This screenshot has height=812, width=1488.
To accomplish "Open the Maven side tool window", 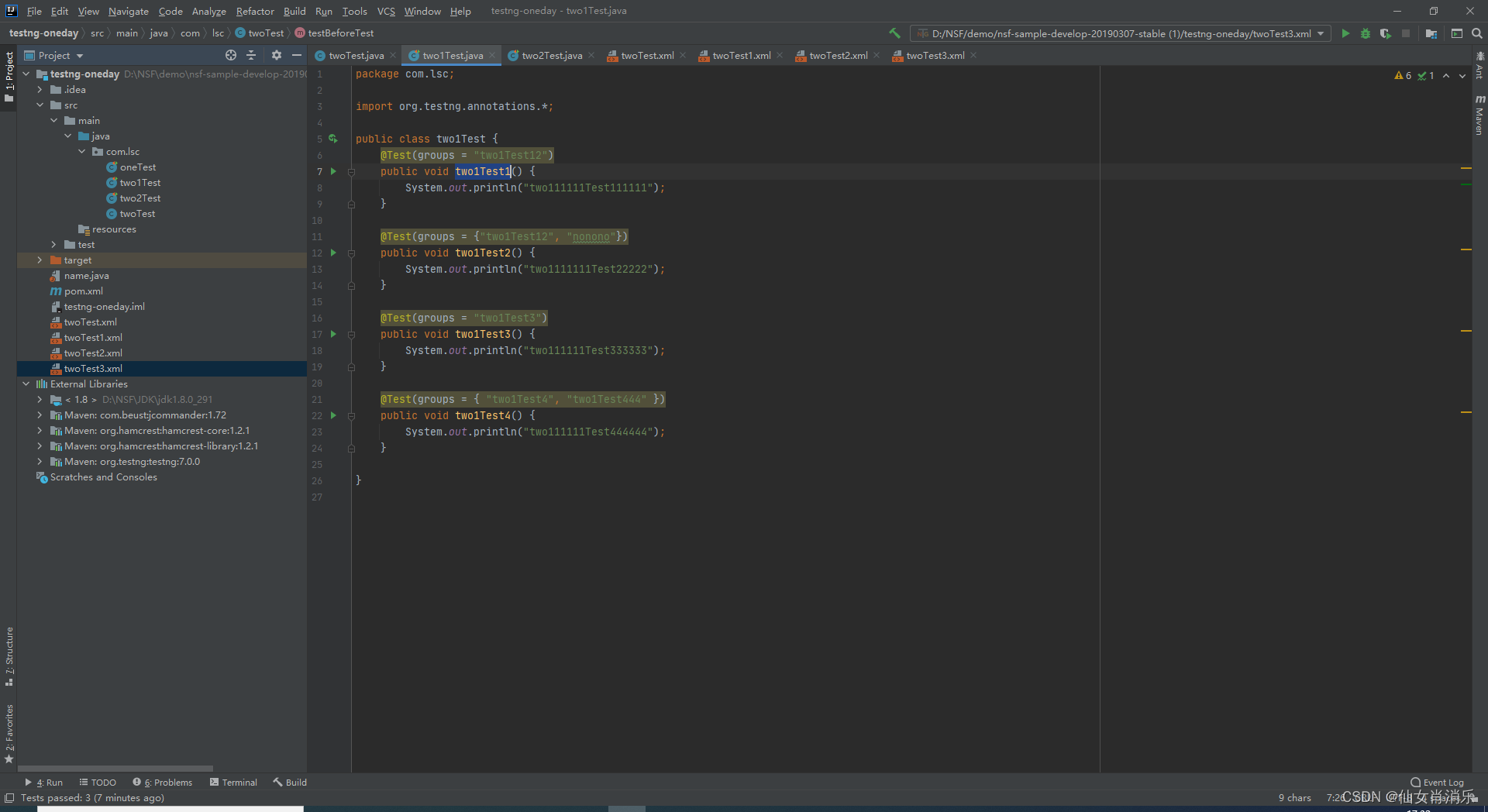I will 1479,114.
